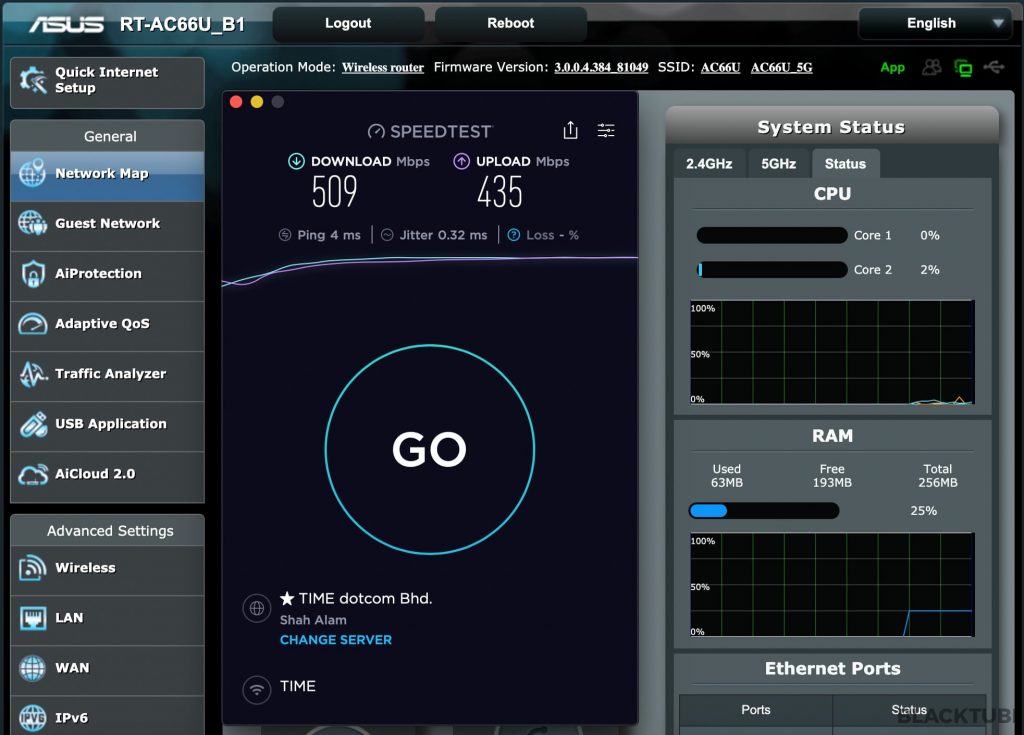1024x735 pixels.
Task: Open the firmware version link
Action: [601, 68]
